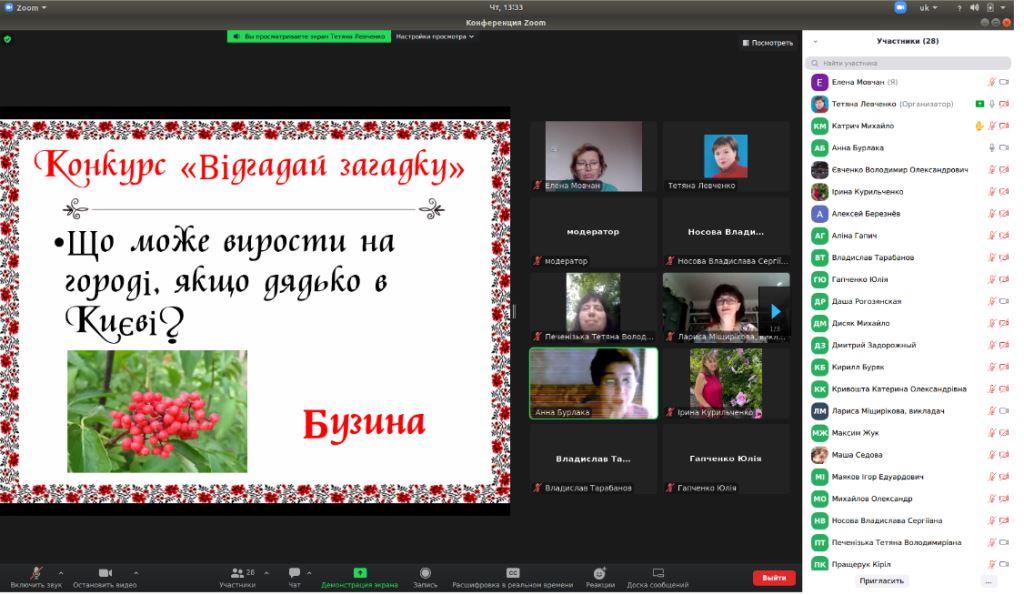Image resolution: width=1024 pixels, height=595 pixels.
Task: Select participant row Дмитрий Задорожный
Action: point(910,345)
